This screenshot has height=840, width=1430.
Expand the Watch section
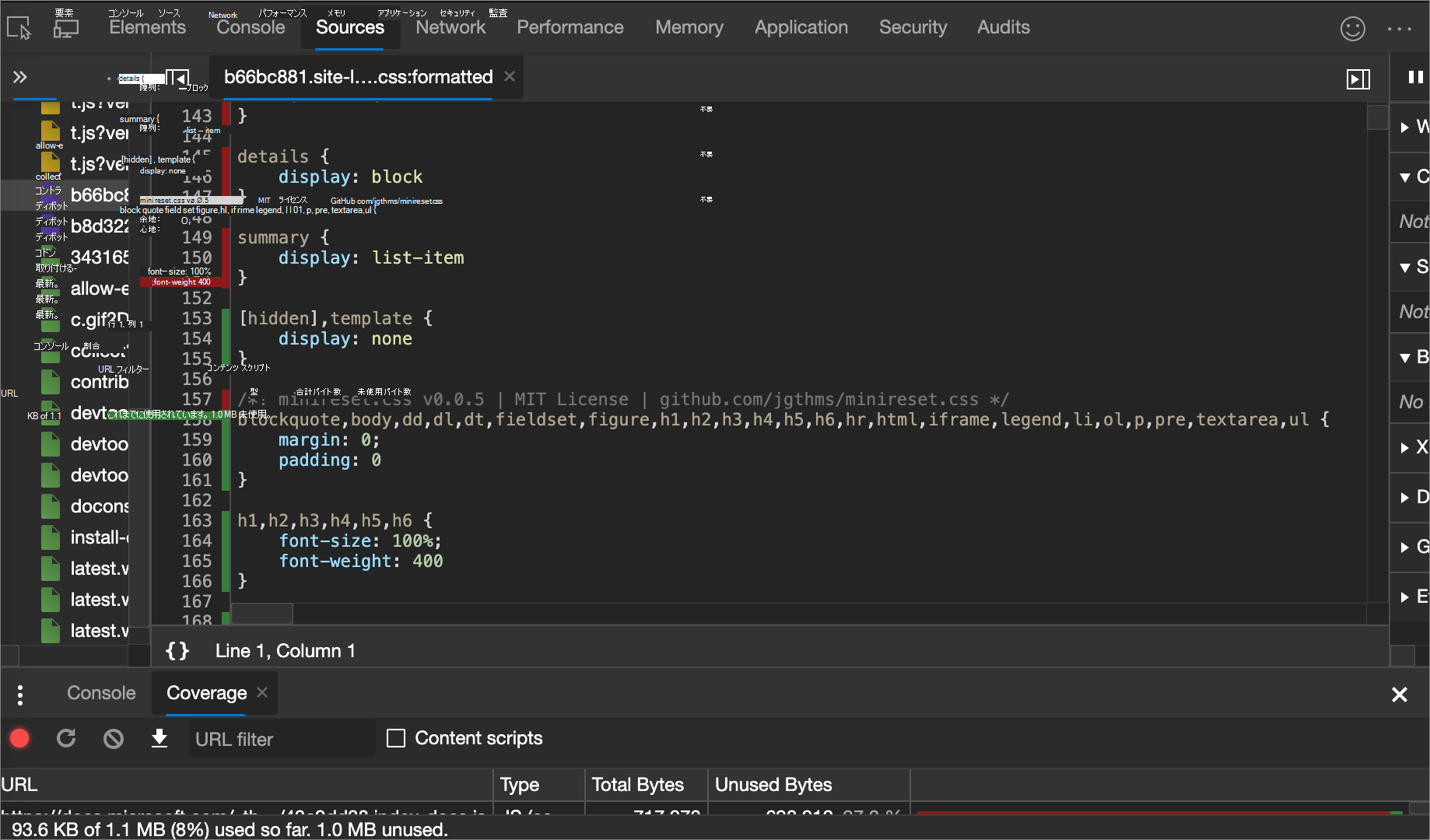coord(1407,127)
